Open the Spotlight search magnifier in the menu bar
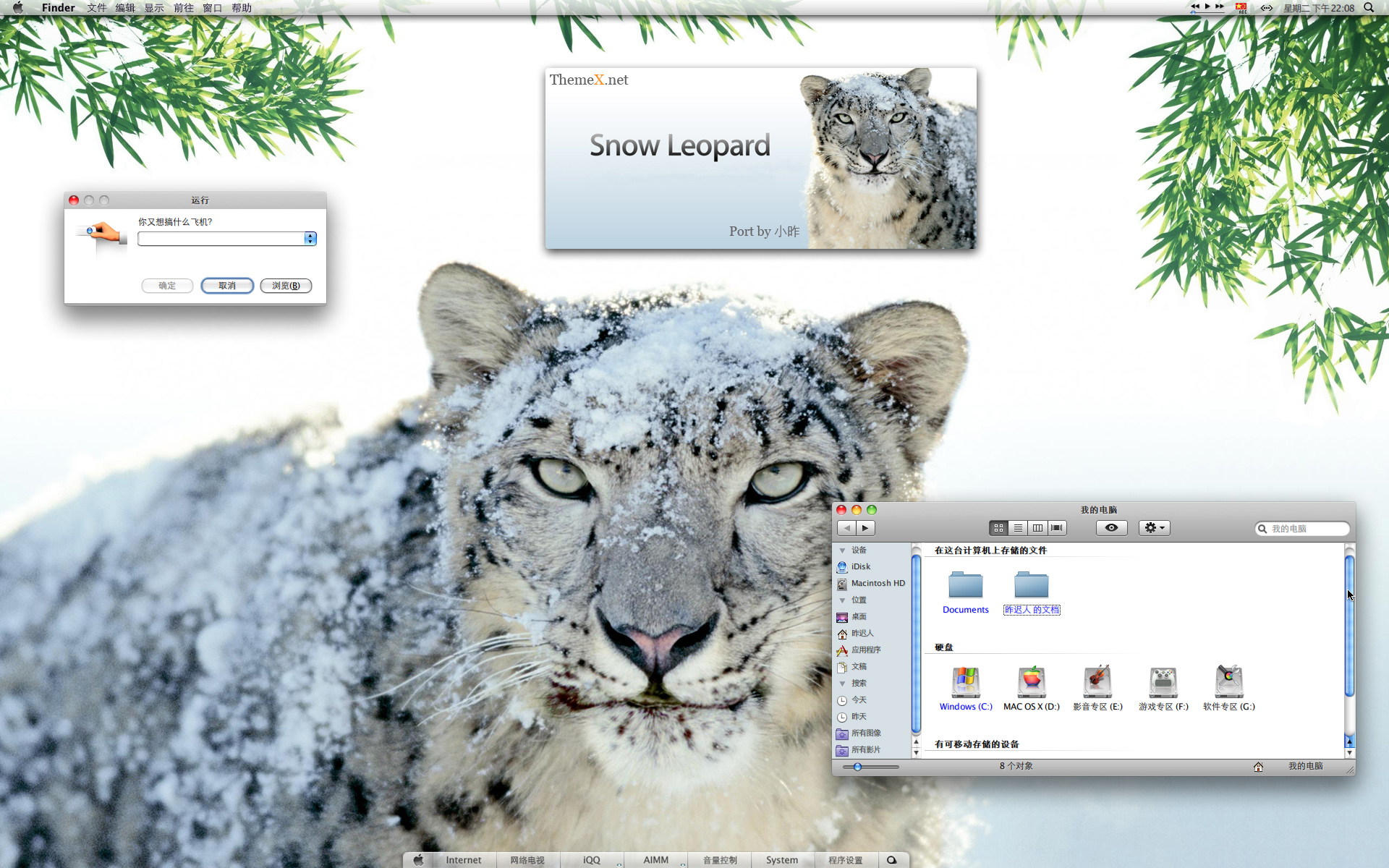The image size is (1389, 868). pyautogui.click(x=1369, y=8)
